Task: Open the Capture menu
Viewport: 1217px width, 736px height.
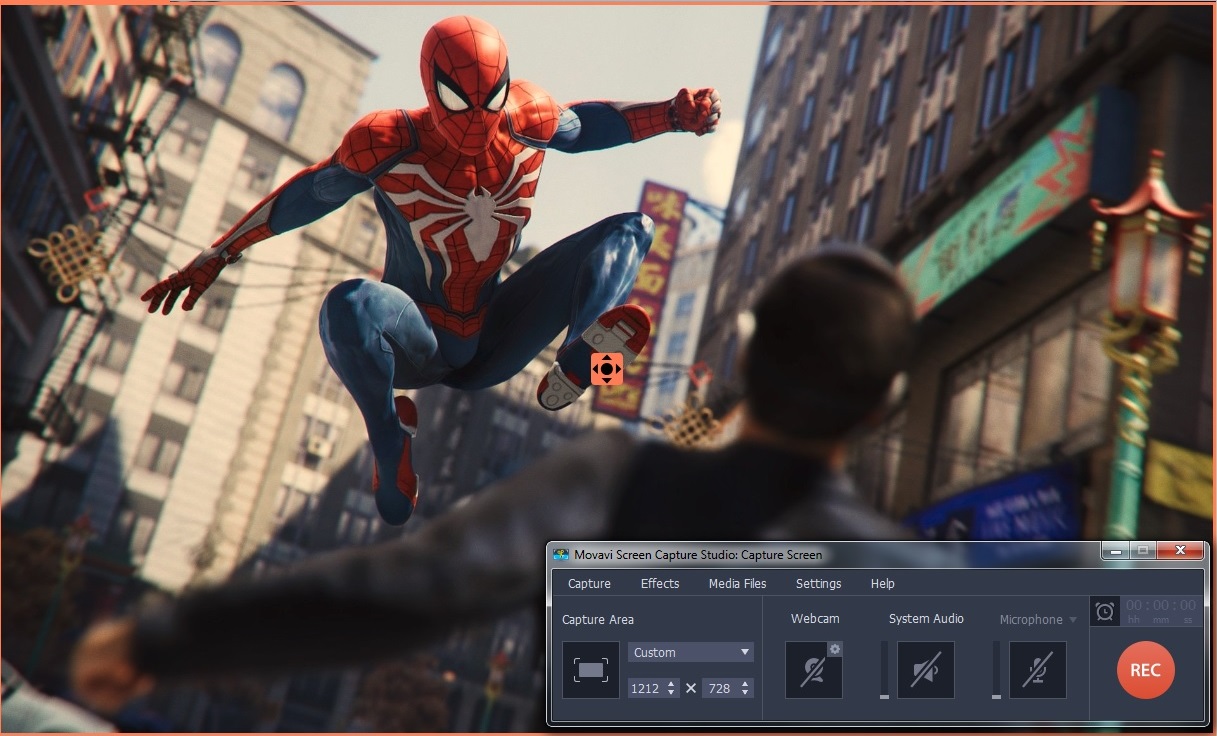Action: [x=589, y=583]
